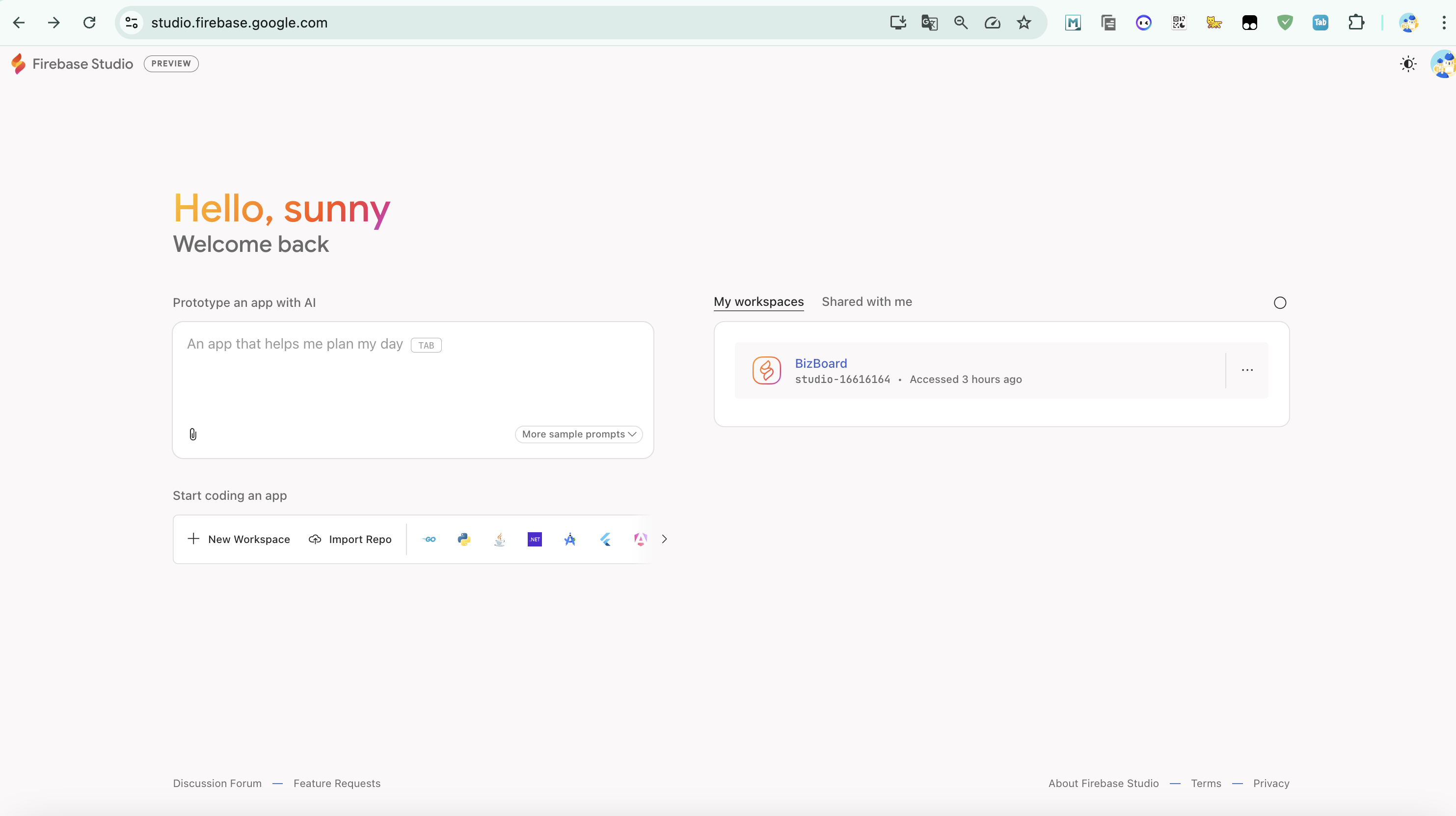Switch to the My workspaces tab
Image resolution: width=1456 pixels, height=816 pixels.
point(758,302)
